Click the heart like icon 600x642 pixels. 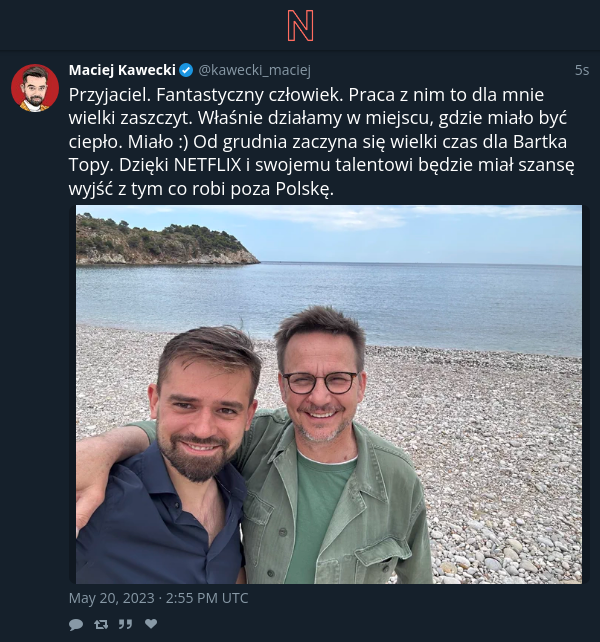click(x=151, y=624)
